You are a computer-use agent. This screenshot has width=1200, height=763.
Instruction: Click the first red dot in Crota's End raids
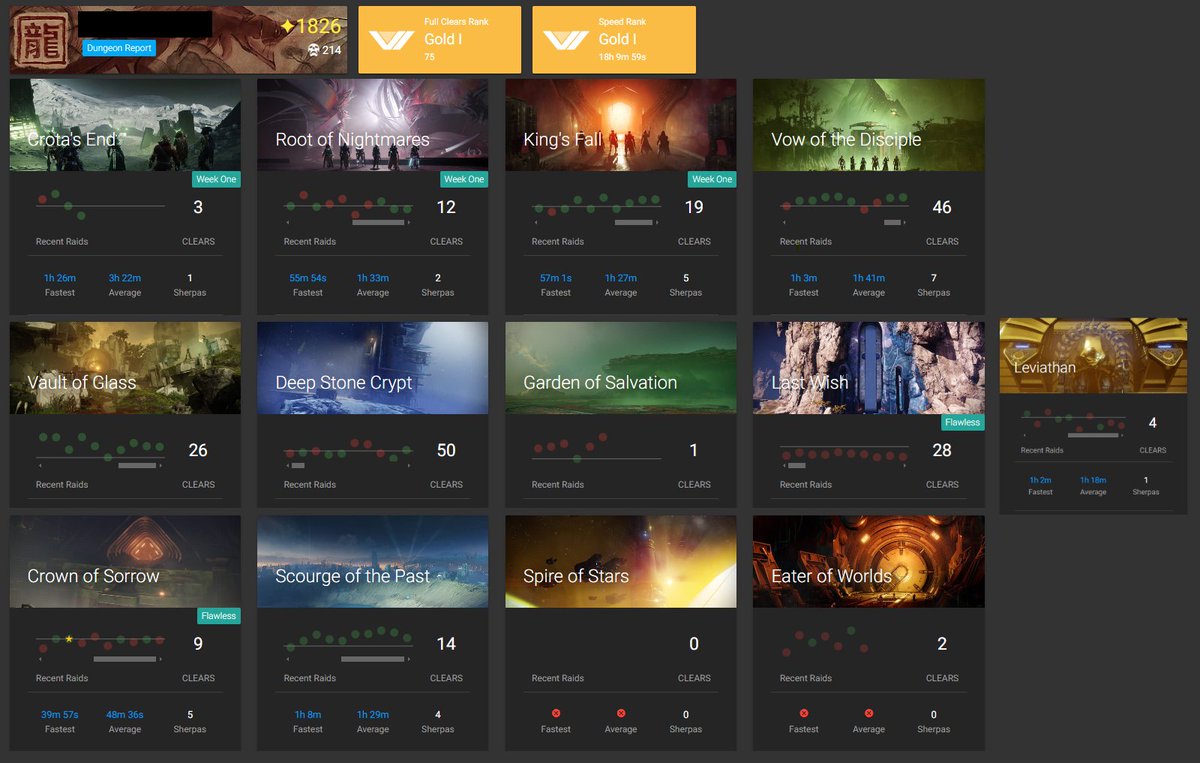[x=42, y=200]
